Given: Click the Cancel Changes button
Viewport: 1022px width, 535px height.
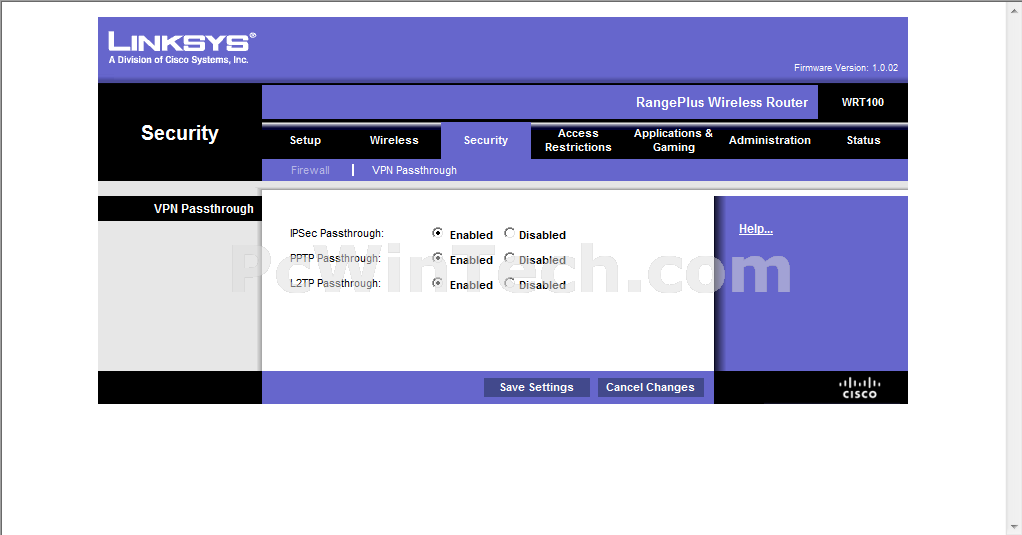Looking at the screenshot, I should tap(650, 387).
